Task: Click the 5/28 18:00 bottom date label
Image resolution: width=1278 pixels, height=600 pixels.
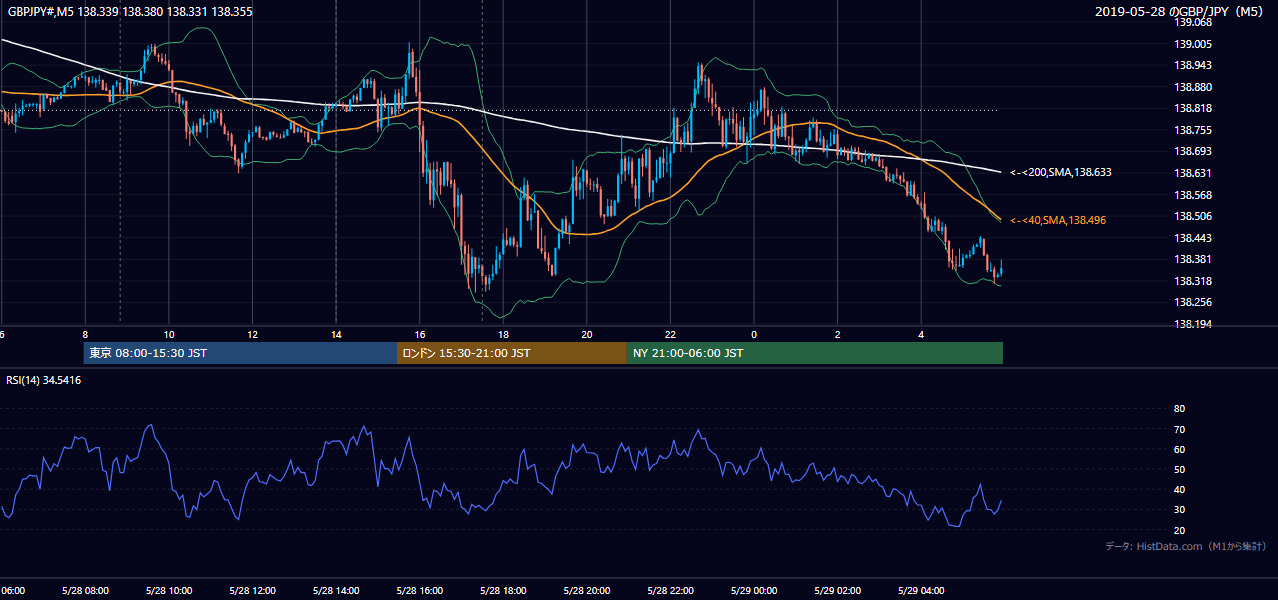Action: click(x=503, y=590)
